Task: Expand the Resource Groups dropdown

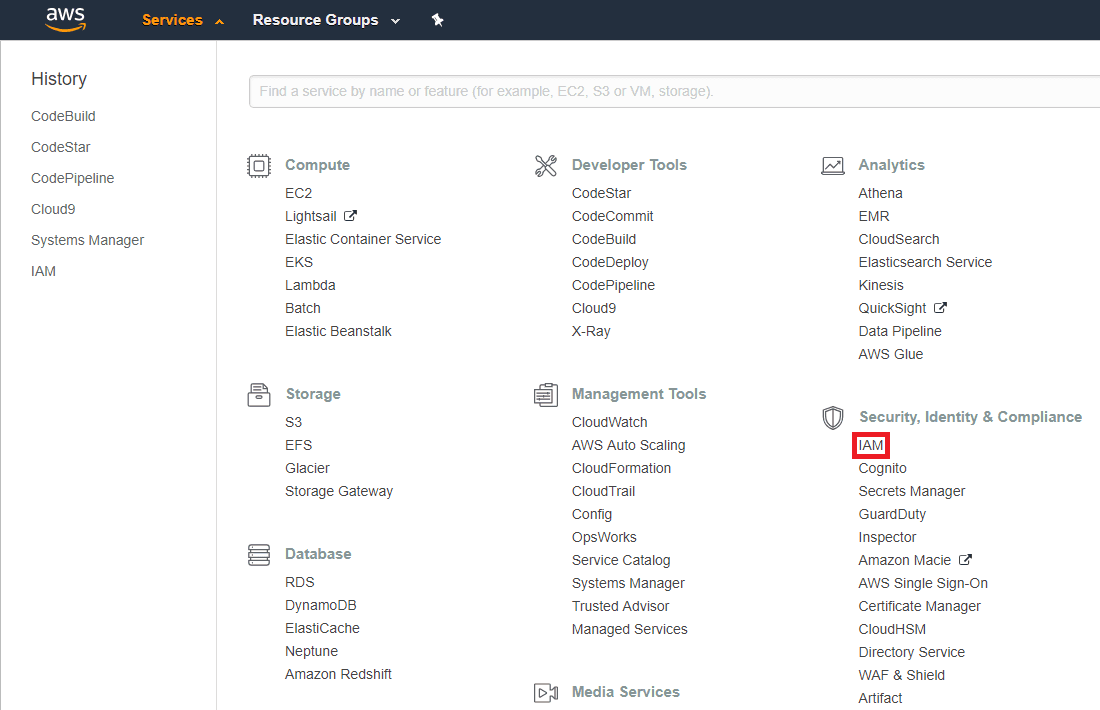Action: [x=326, y=20]
